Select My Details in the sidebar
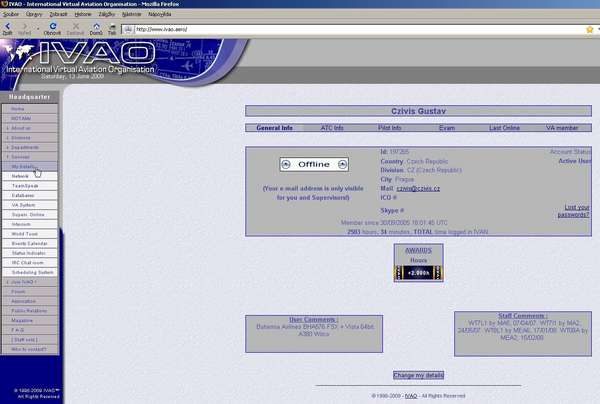Image resolution: width=600 pixels, height=404 pixels. click(30, 166)
